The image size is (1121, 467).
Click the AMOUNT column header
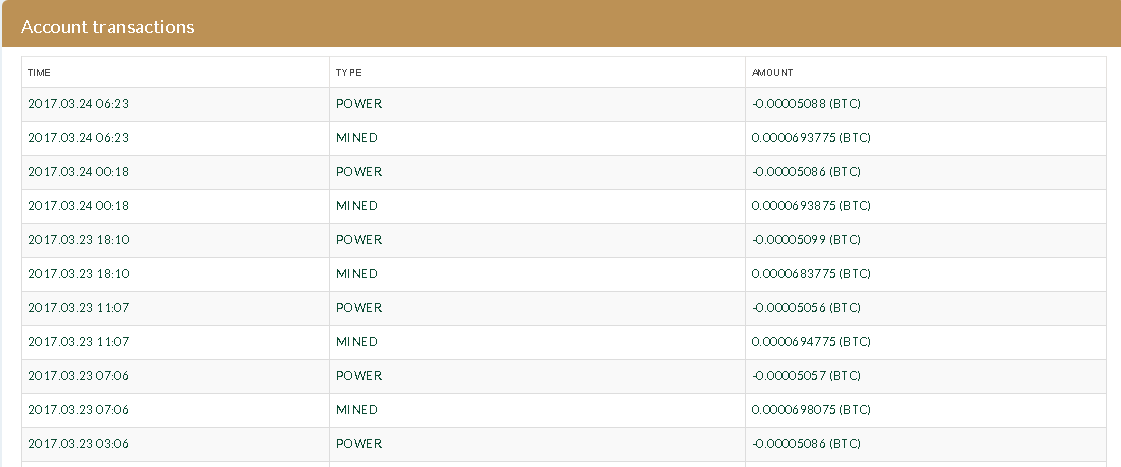coord(773,73)
